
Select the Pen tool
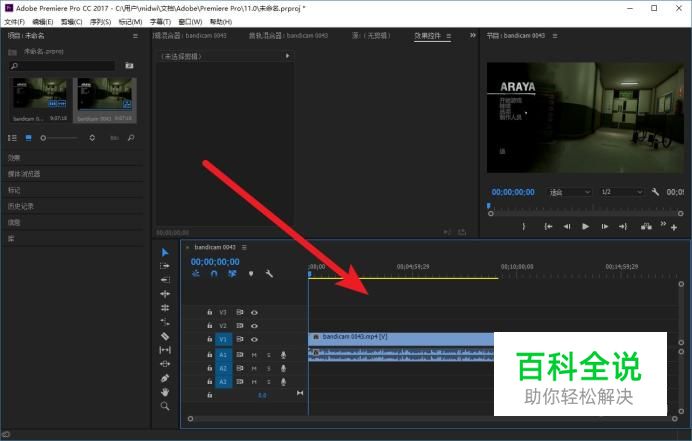pyautogui.click(x=165, y=378)
